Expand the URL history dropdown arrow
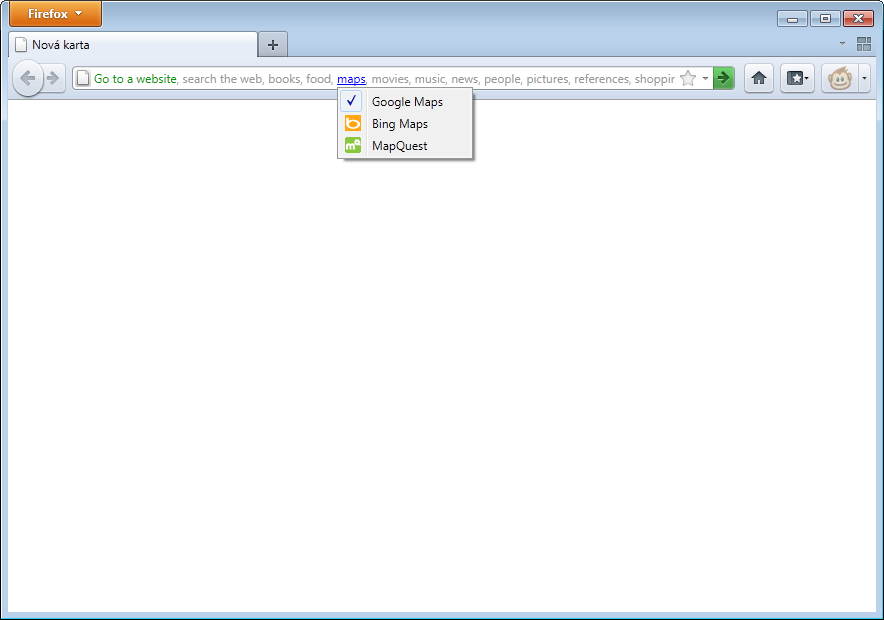Viewport: 884px width, 620px height. [705, 78]
